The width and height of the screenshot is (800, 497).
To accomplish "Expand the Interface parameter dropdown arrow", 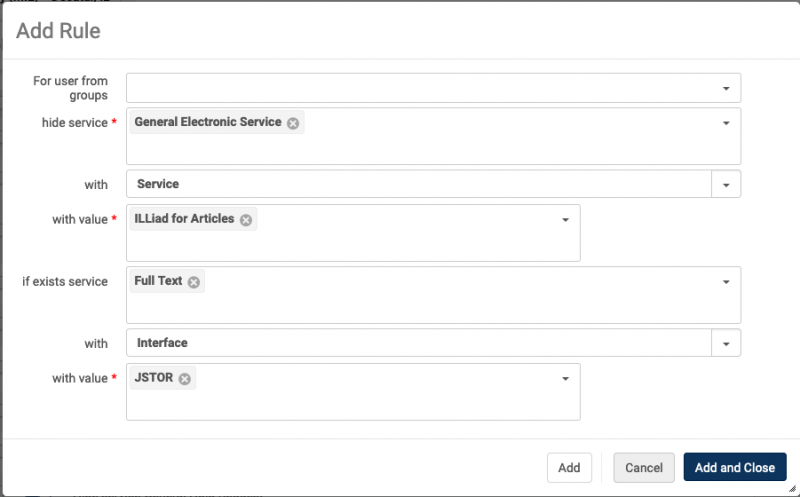I will 726,343.
